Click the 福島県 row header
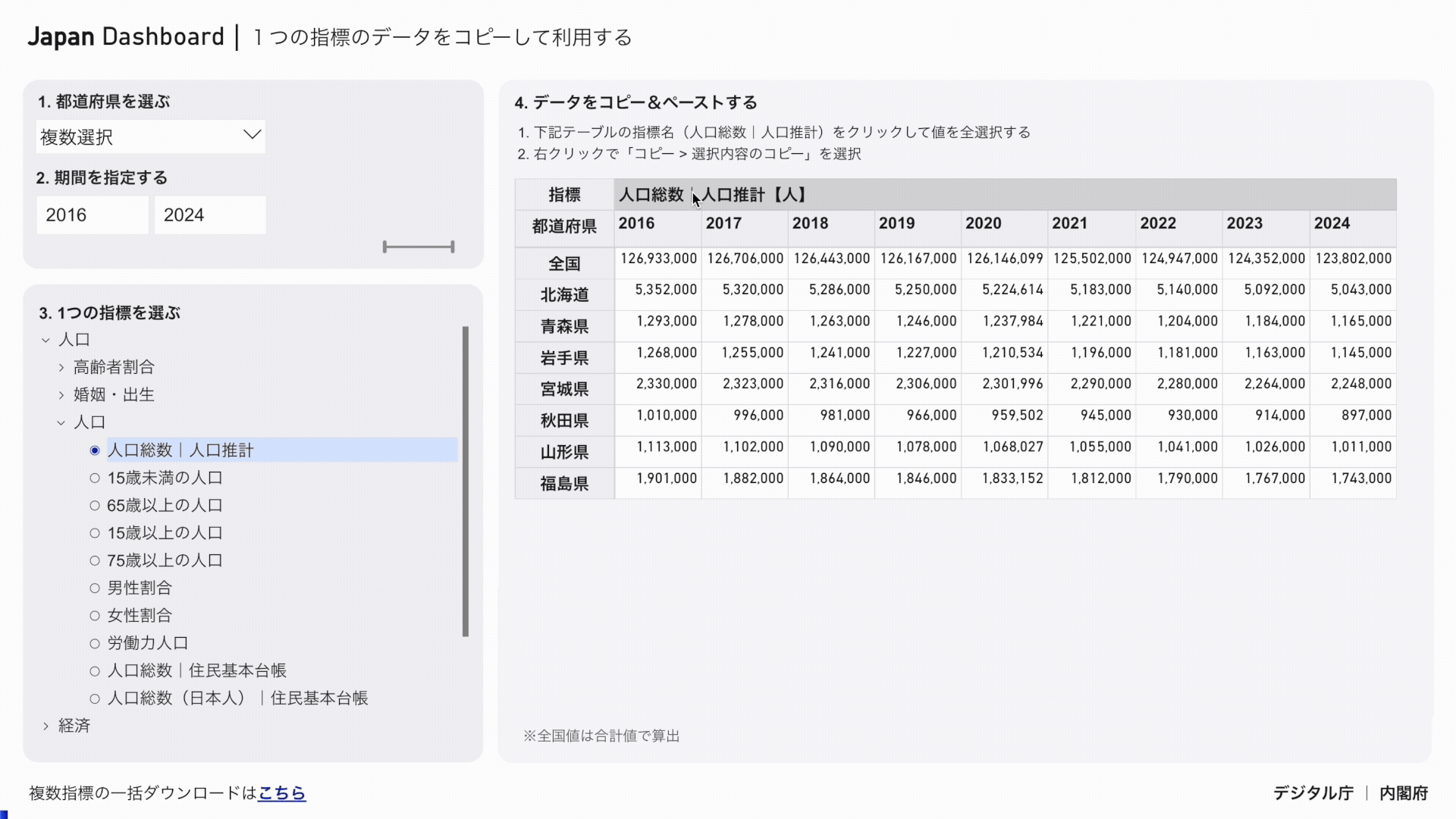Image resolution: width=1456 pixels, height=819 pixels. point(564,484)
